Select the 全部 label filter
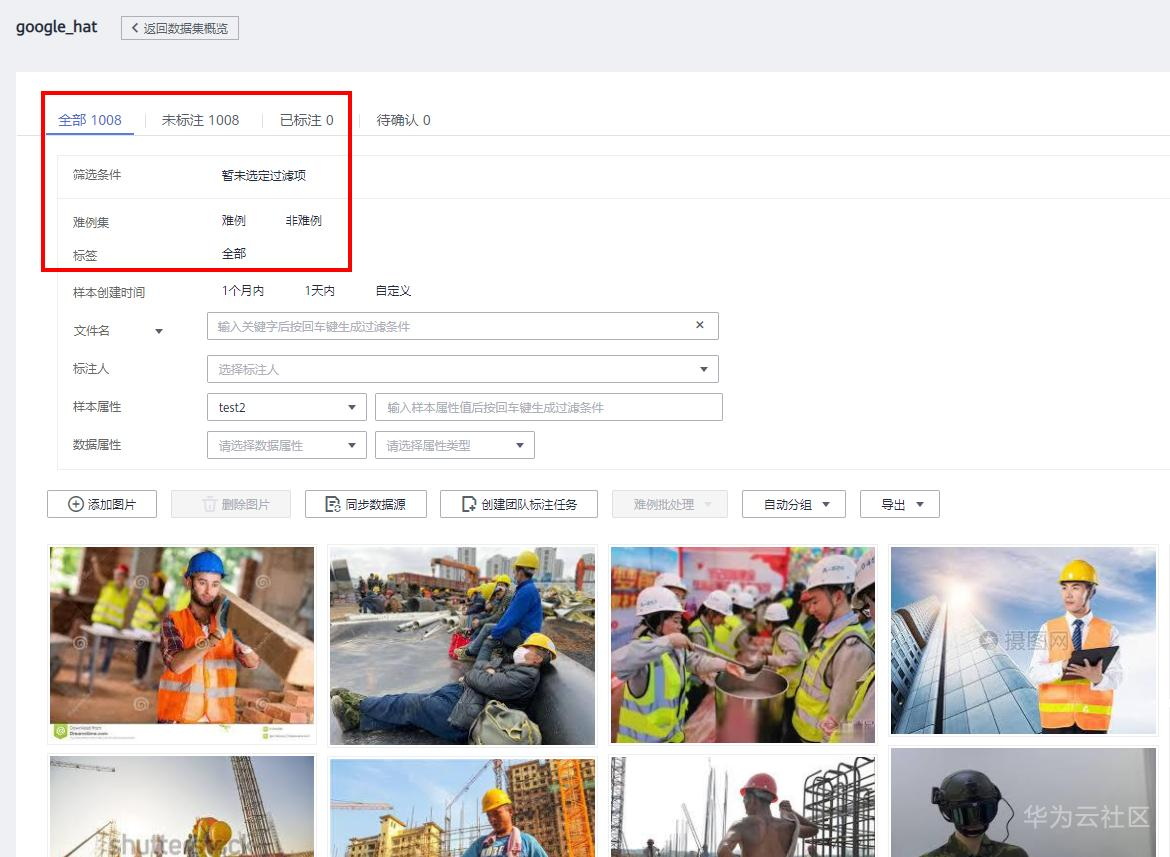This screenshot has height=857, width=1170. [x=234, y=254]
